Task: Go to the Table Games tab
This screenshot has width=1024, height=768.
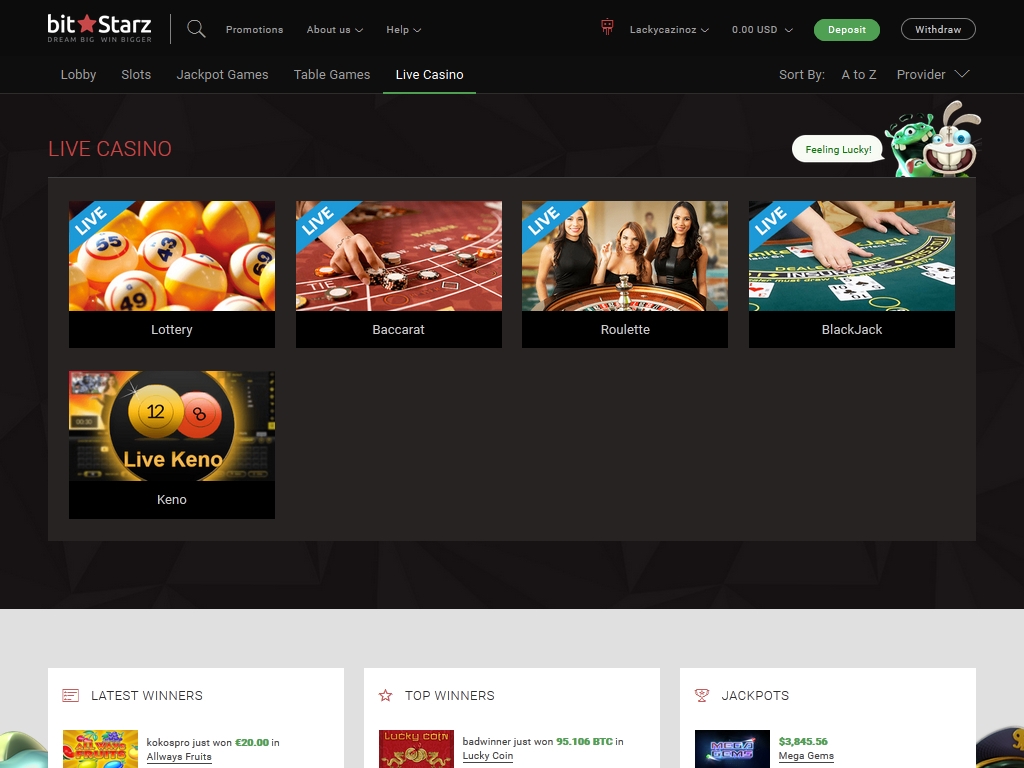Action: tap(332, 74)
